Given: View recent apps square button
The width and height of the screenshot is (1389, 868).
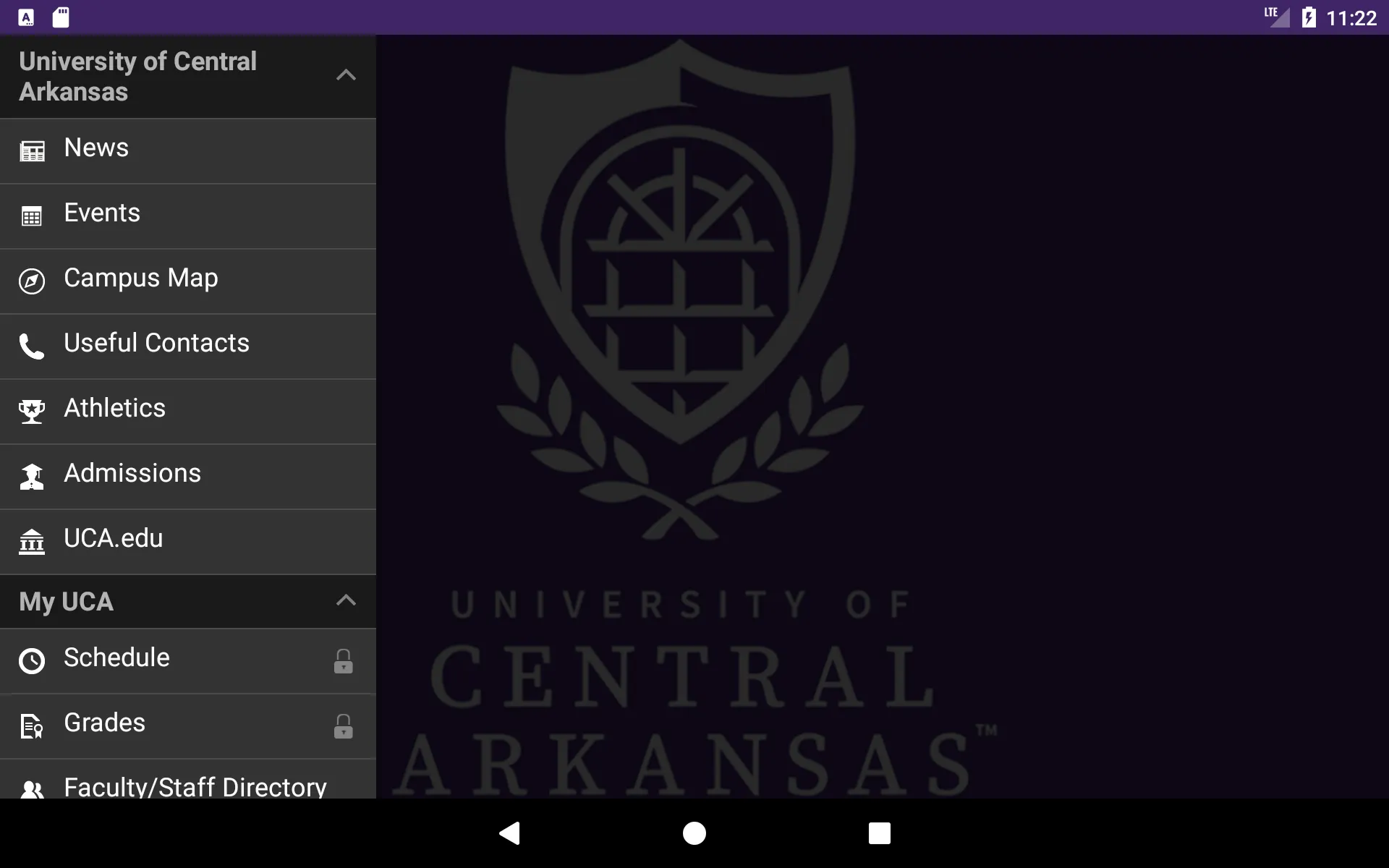Looking at the screenshot, I should (x=879, y=833).
